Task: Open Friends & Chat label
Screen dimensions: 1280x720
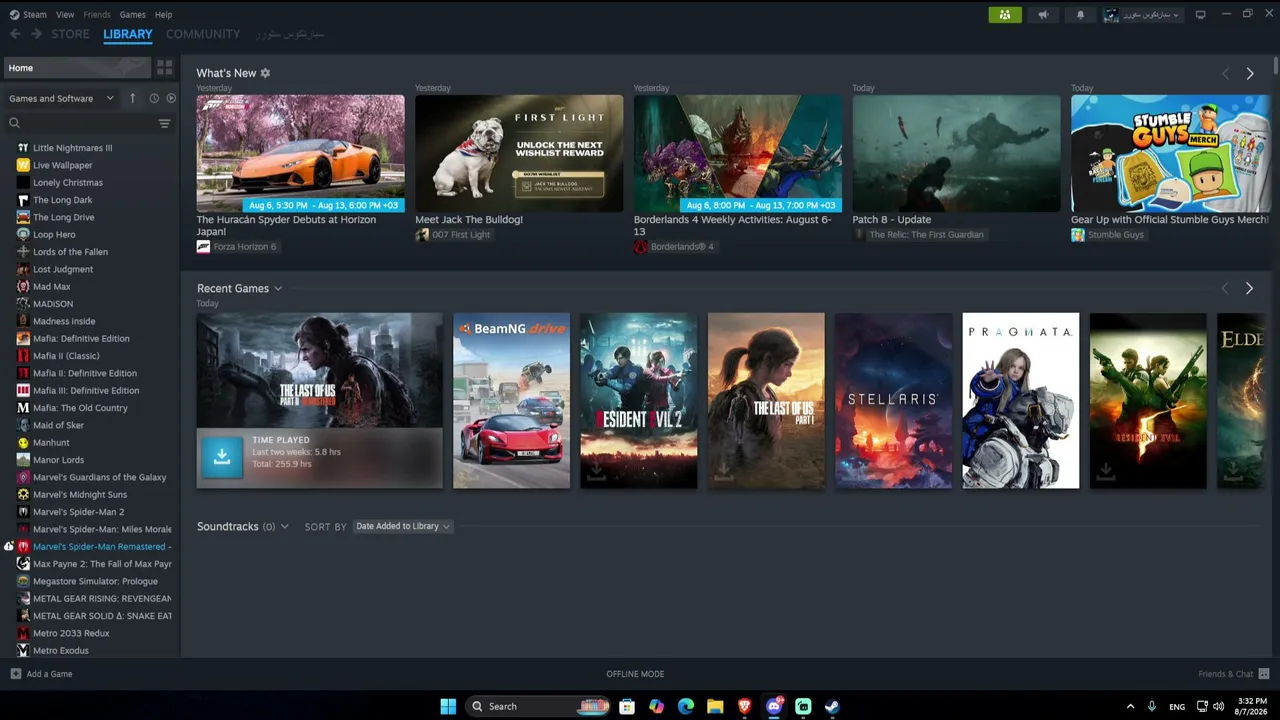Action: [1226, 674]
